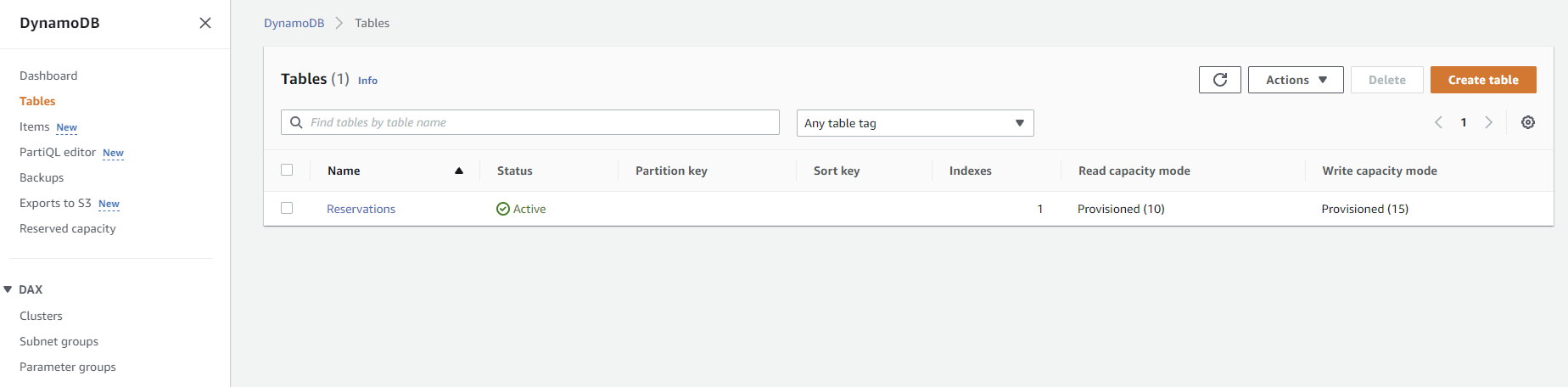Open the Tables Info link
1568x387 pixels.
coord(367,81)
